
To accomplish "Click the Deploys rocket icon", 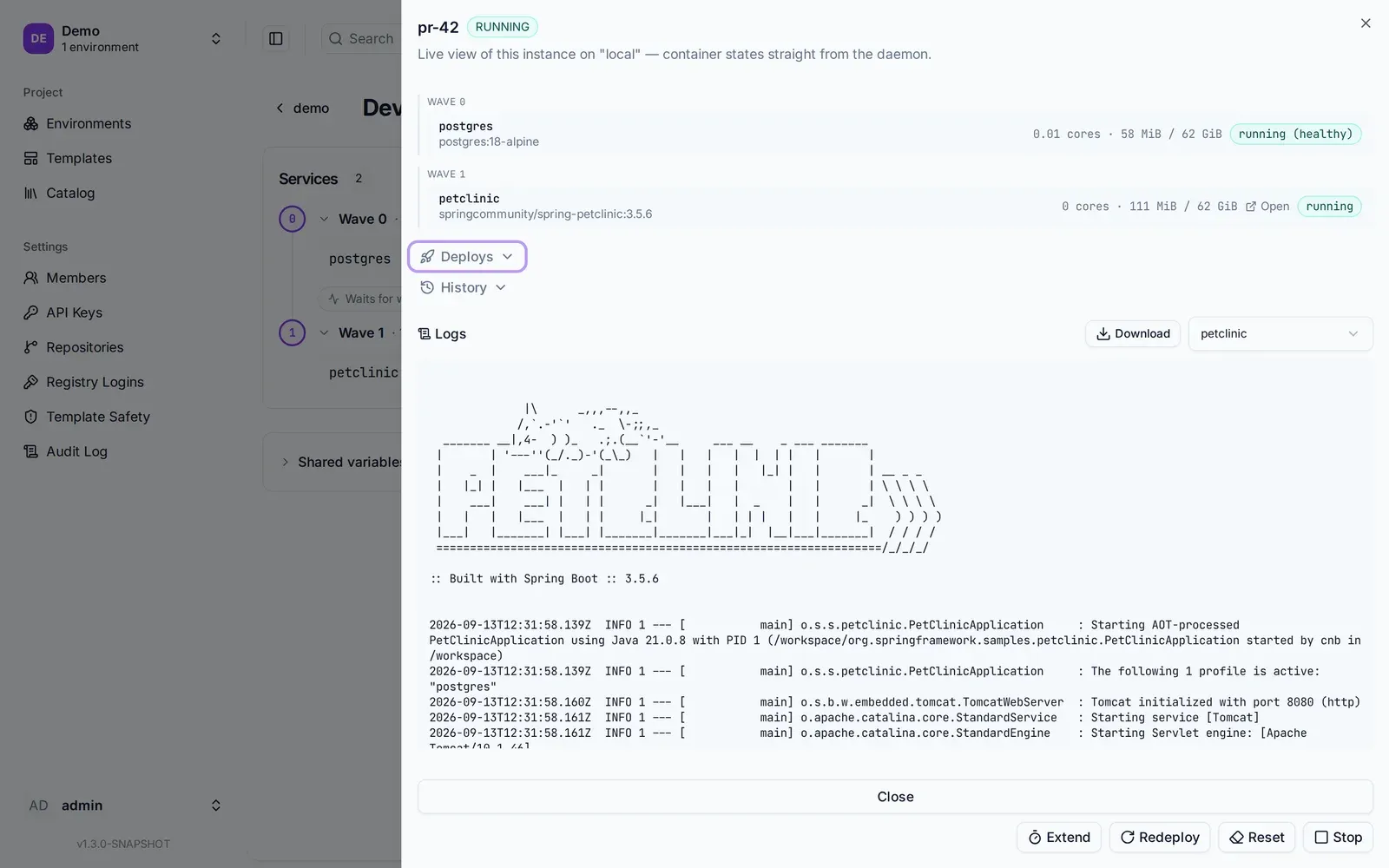I will coord(427,257).
